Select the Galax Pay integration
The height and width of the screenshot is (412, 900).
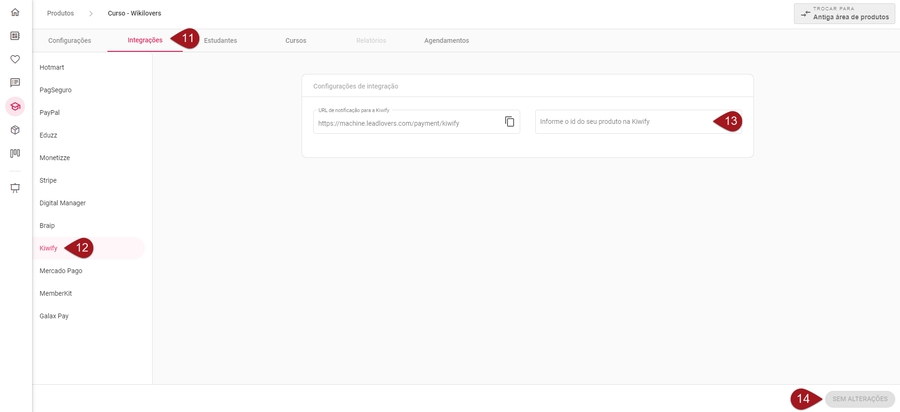(54, 316)
